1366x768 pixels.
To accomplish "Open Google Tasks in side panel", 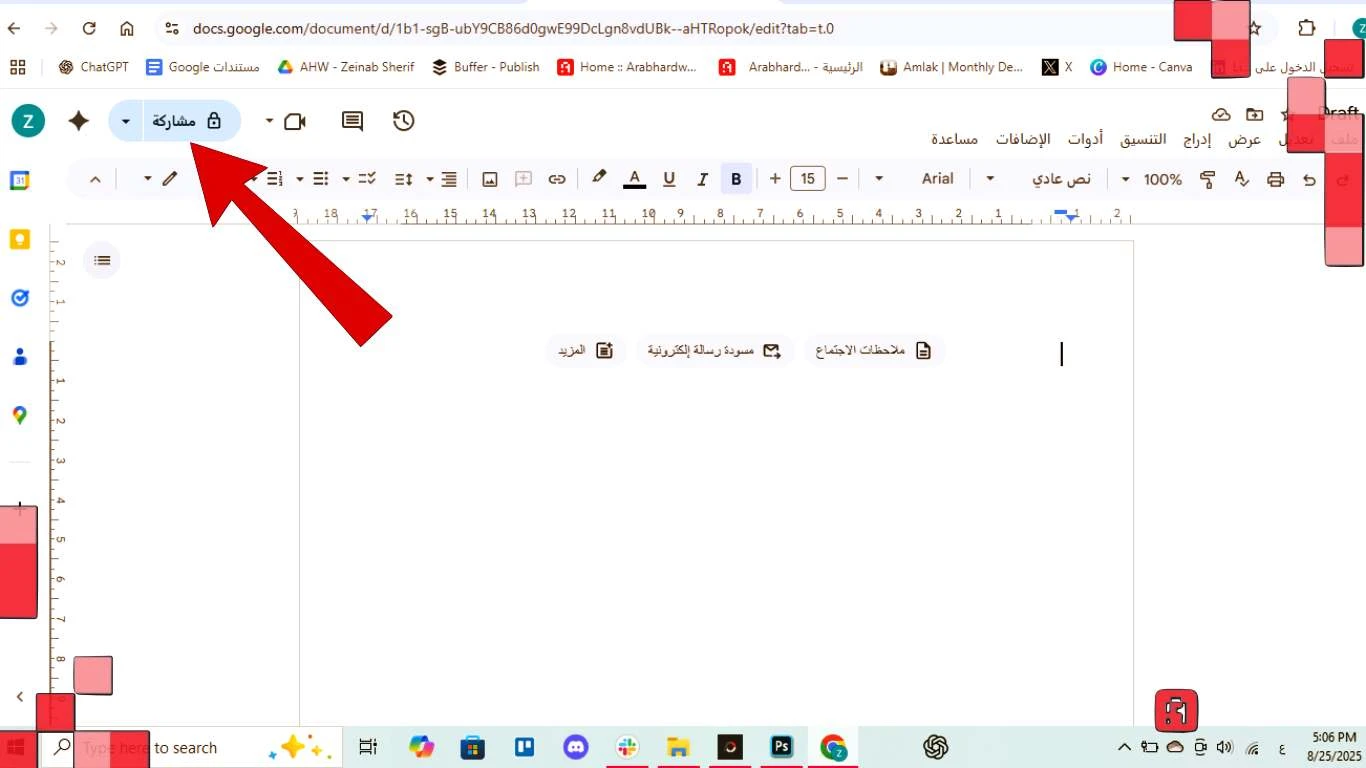I will point(19,298).
